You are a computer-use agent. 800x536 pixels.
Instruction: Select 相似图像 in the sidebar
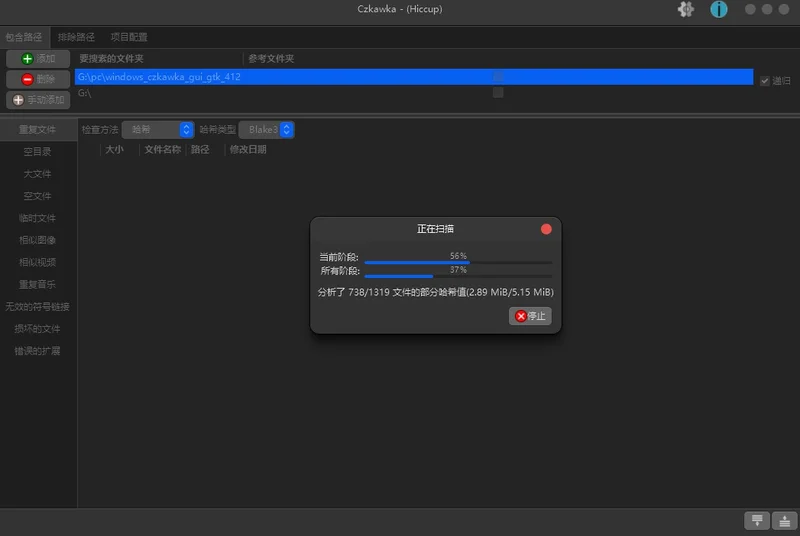pos(37,240)
